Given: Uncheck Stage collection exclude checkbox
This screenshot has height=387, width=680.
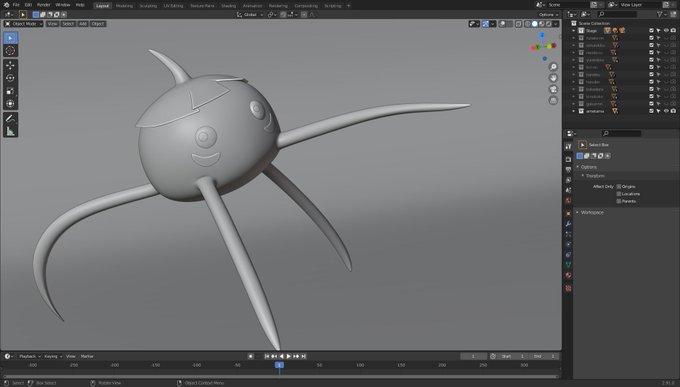Looking at the screenshot, I should tap(651, 30).
